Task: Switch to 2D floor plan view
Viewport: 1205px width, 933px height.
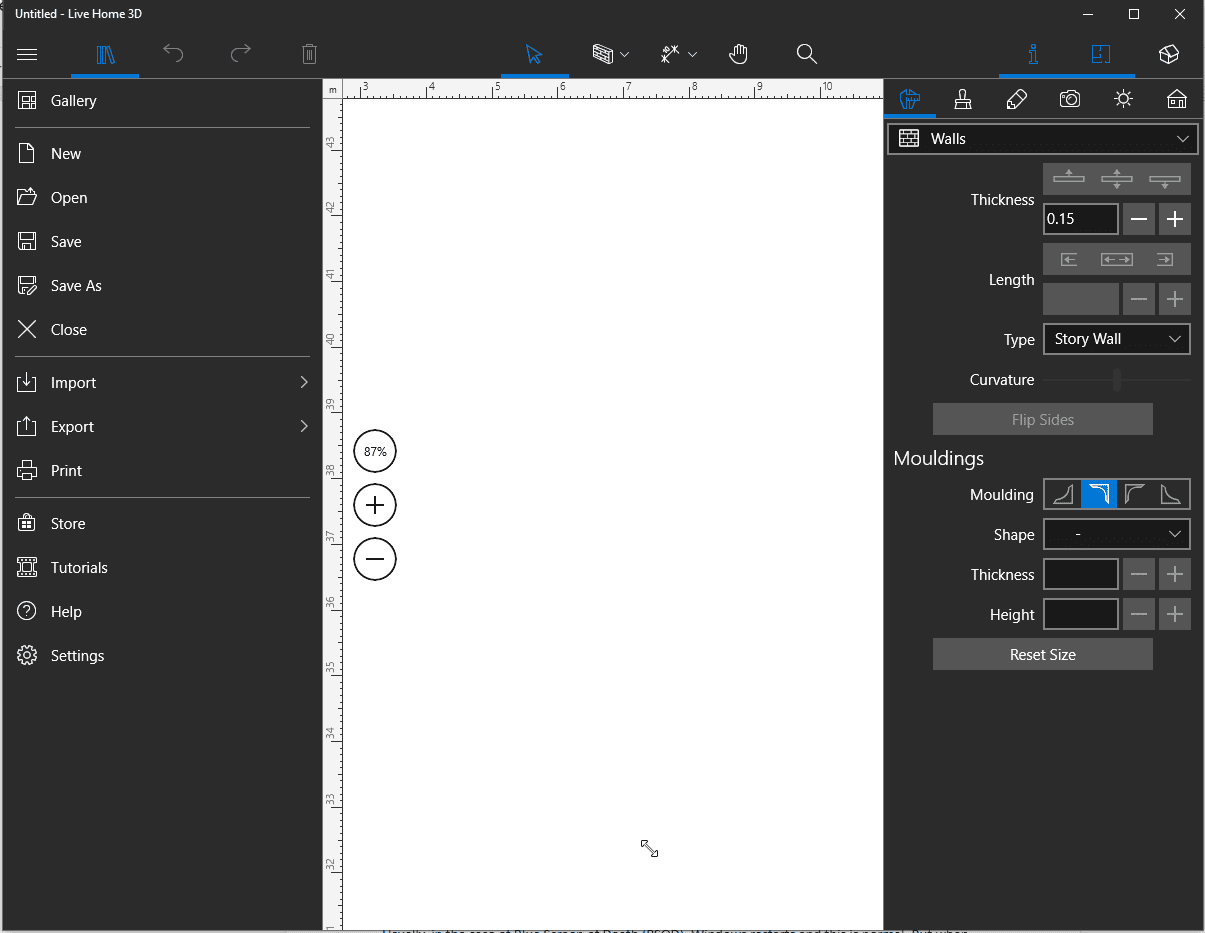Action: point(1101,54)
